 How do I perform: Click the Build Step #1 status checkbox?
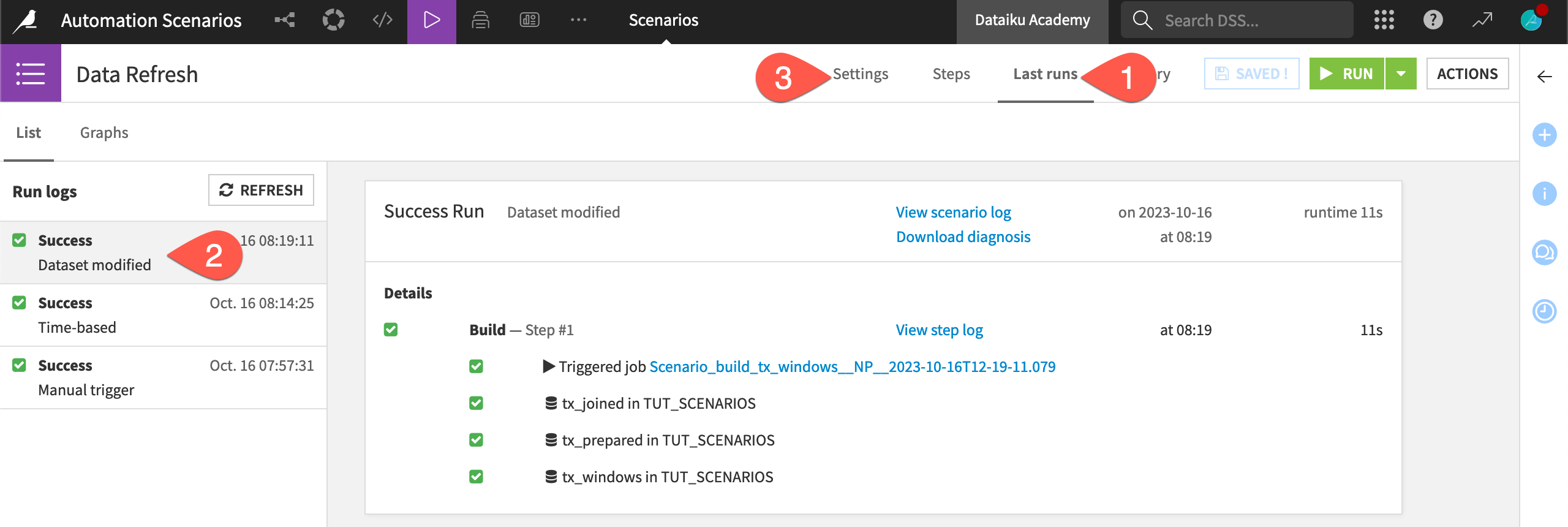pyautogui.click(x=391, y=330)
